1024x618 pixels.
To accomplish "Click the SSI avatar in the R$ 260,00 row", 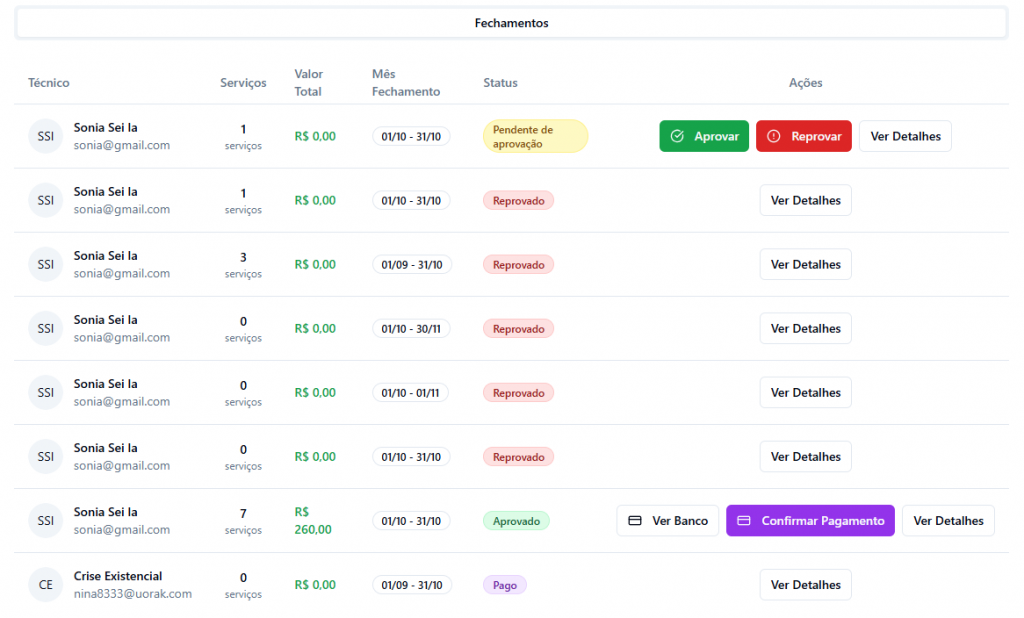I will pos(45,521).
